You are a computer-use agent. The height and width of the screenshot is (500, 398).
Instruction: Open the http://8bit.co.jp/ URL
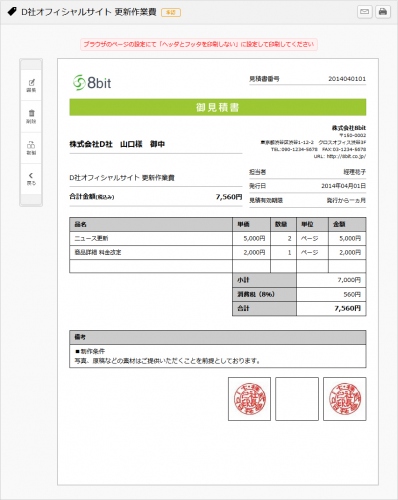pyautogui.click(x=346, y=156)
